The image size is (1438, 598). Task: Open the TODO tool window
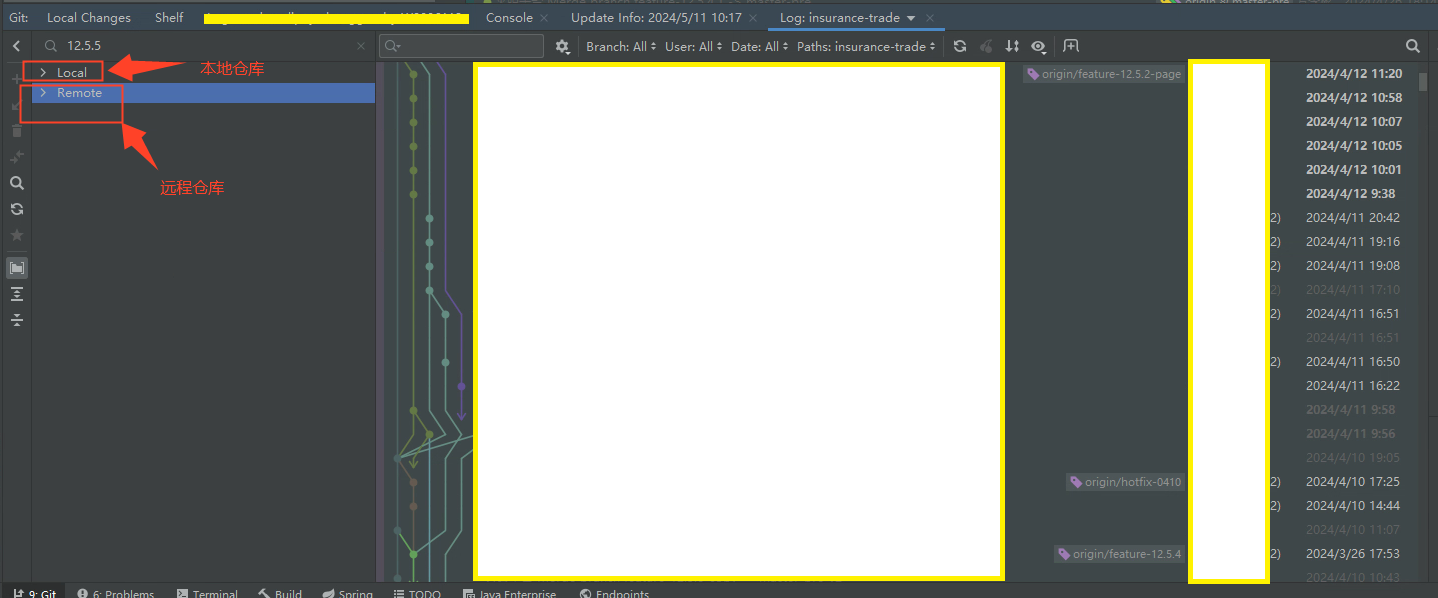coord(417,593)
